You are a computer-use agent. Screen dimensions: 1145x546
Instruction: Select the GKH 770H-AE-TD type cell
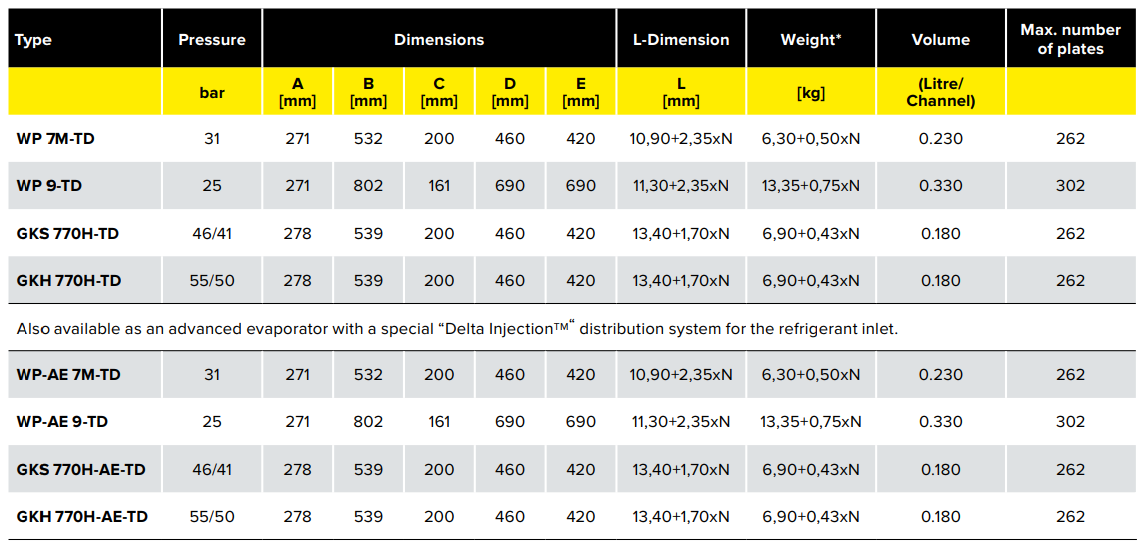[x=82, y=516]
